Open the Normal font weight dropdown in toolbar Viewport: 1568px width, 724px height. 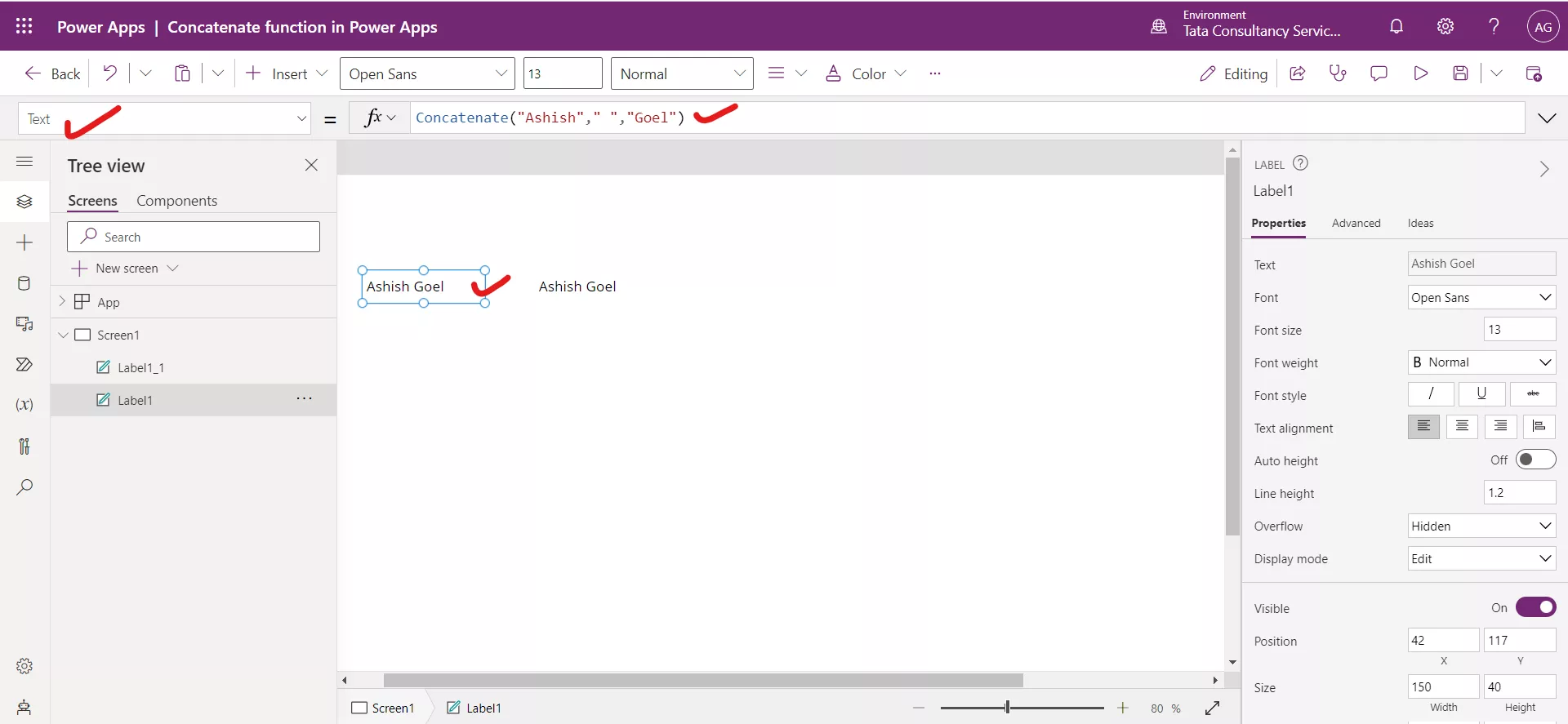[682, 73]
